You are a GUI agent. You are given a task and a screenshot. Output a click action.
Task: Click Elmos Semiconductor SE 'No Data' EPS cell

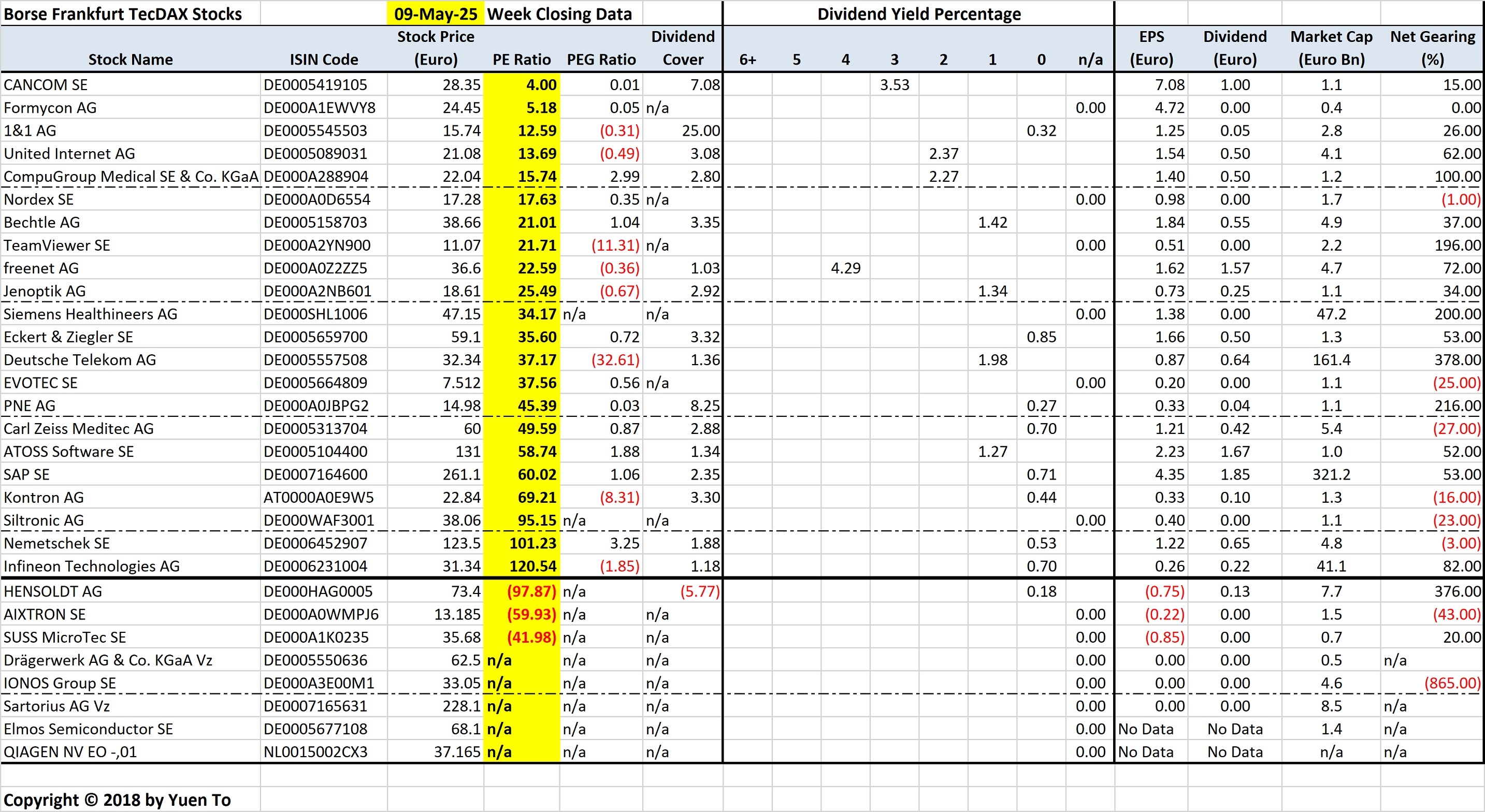1150,729
